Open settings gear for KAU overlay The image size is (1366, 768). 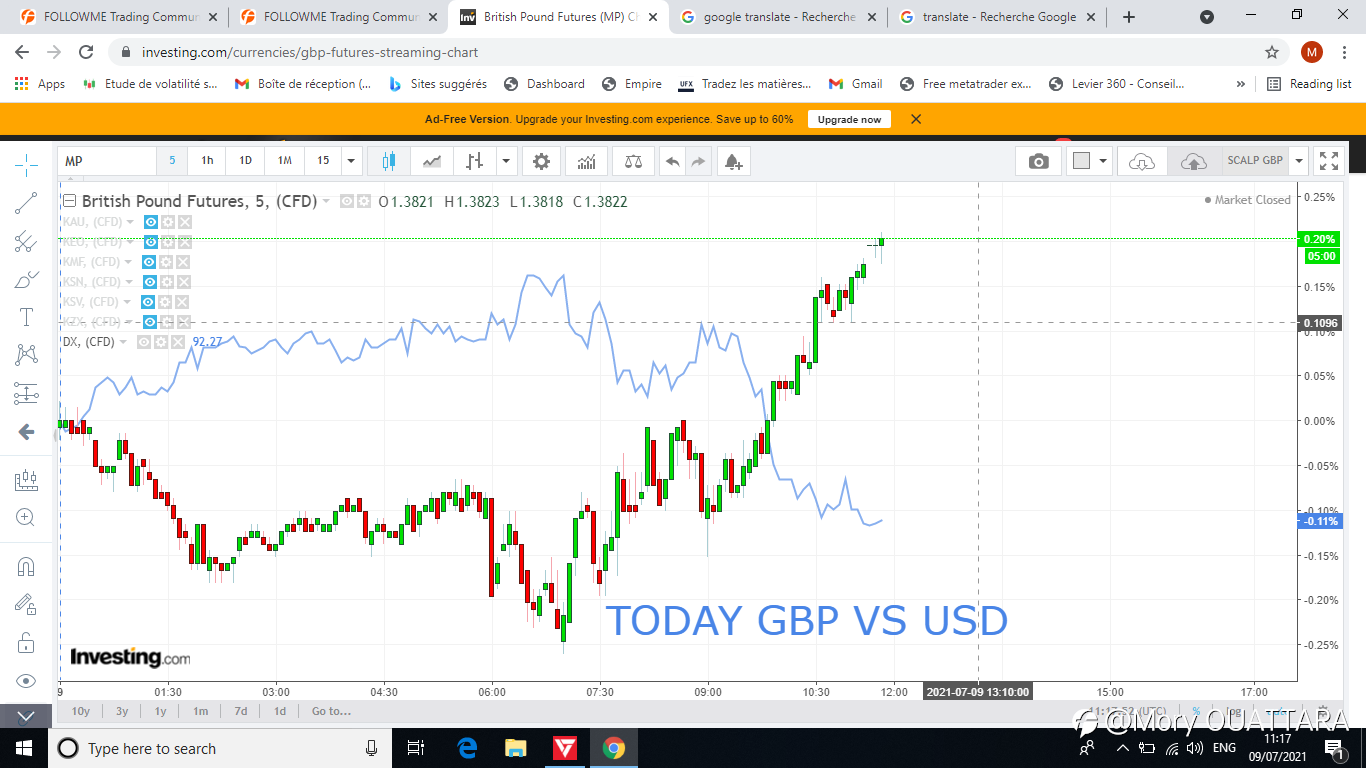click(168, 222)
